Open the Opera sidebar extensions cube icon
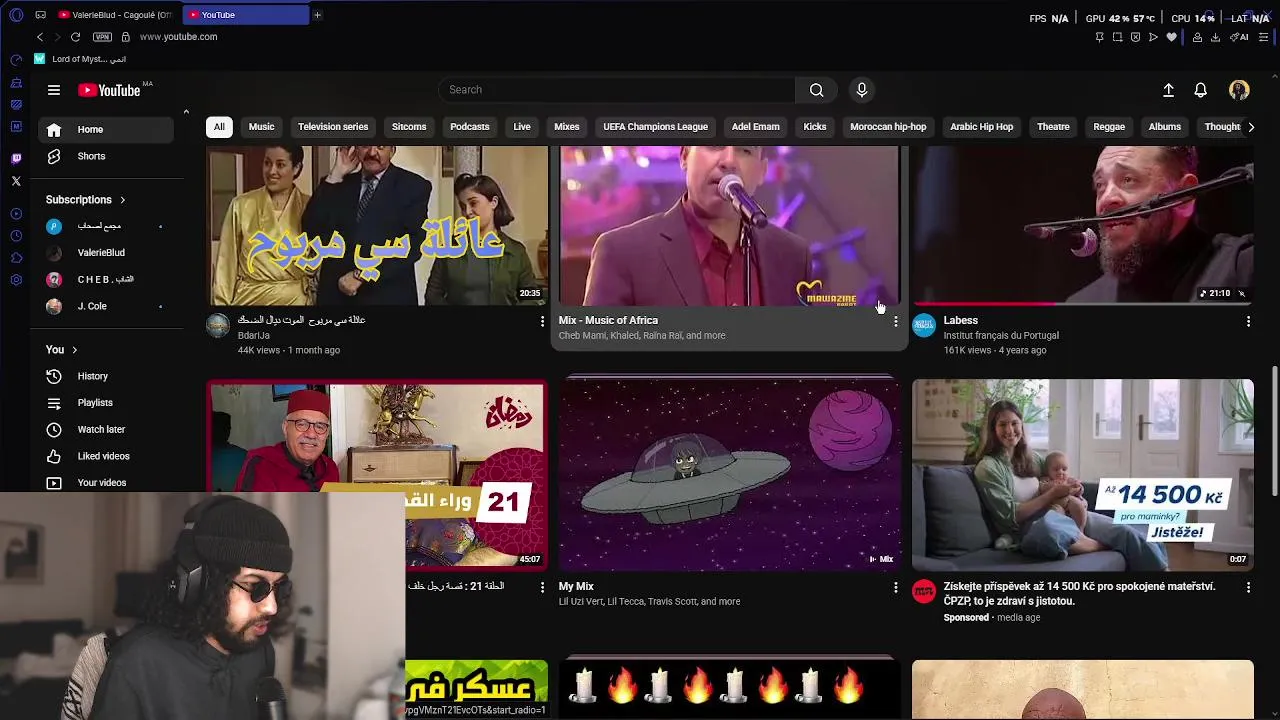Viewport: 1280px width, 720px height. (16, 258)
